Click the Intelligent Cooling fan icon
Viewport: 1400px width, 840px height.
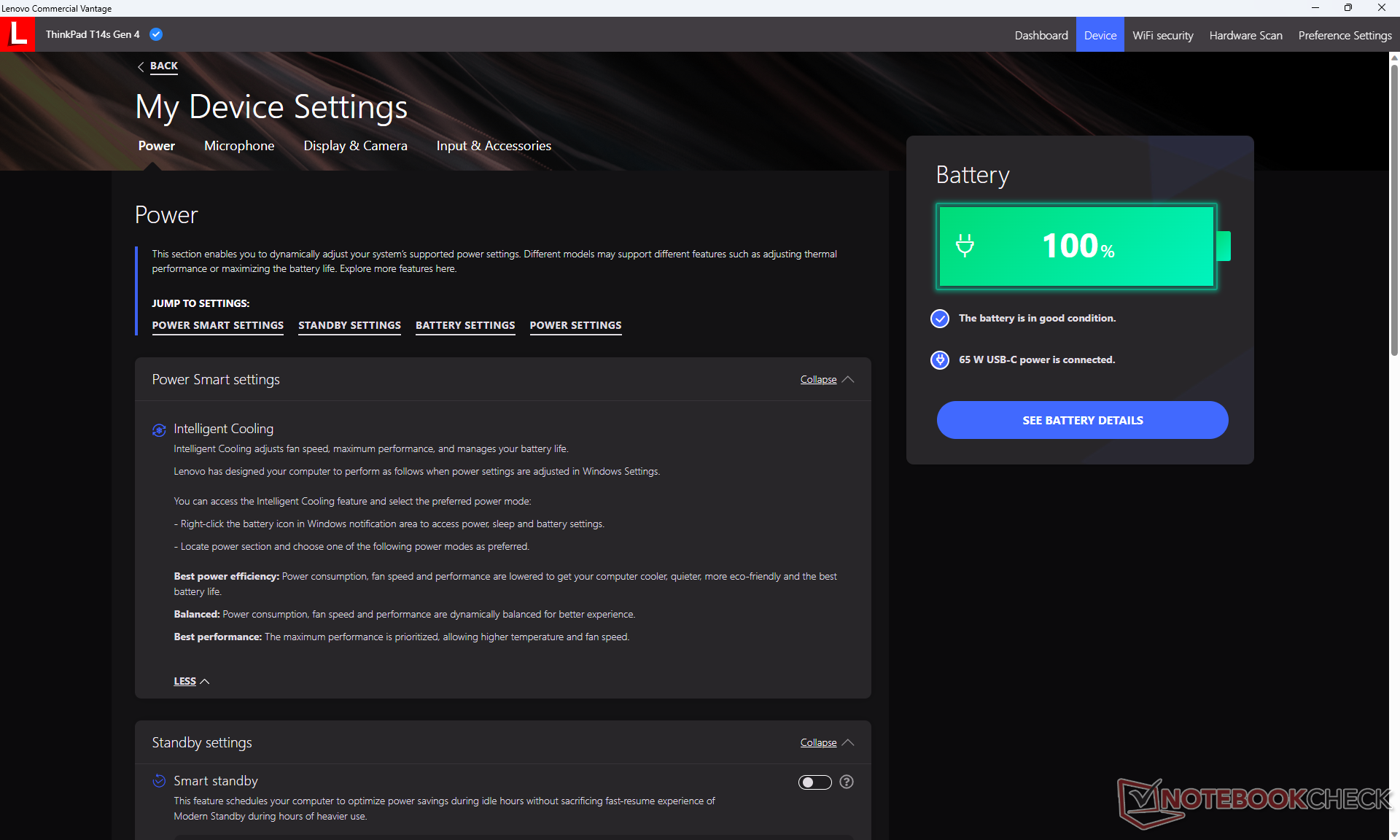(159, 430)
